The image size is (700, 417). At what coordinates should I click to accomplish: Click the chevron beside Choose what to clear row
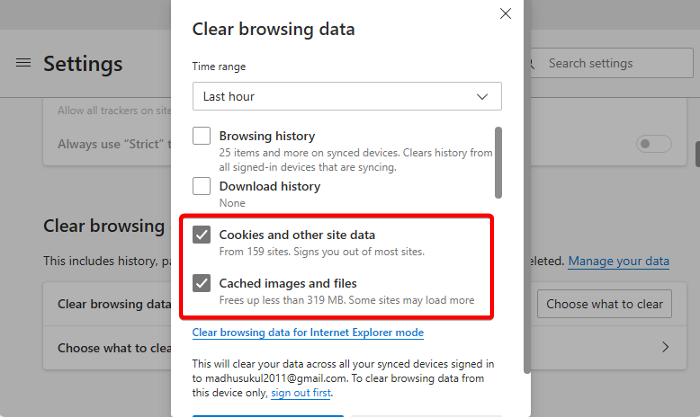pyautogui.click(x=666, y=348)
